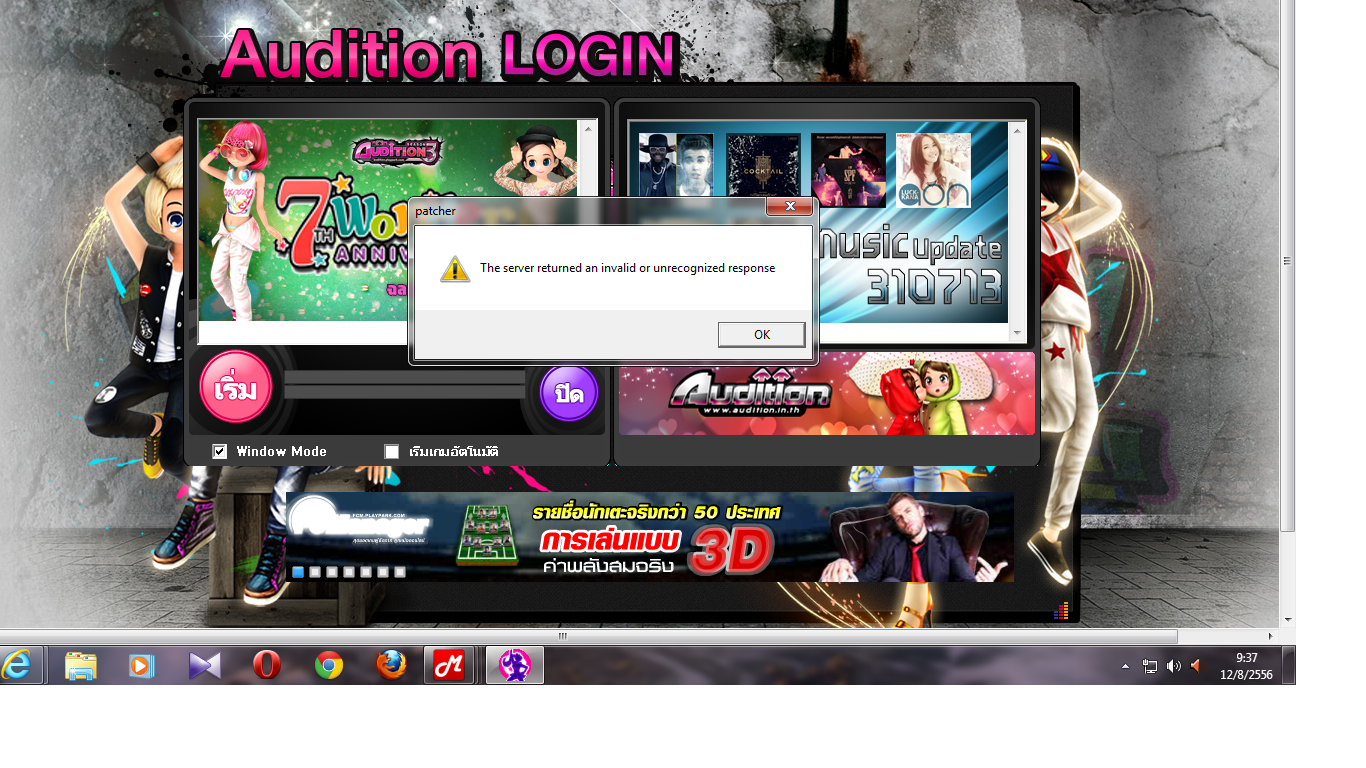
Task: Click the upper patch progress bar
Action: 405,377
